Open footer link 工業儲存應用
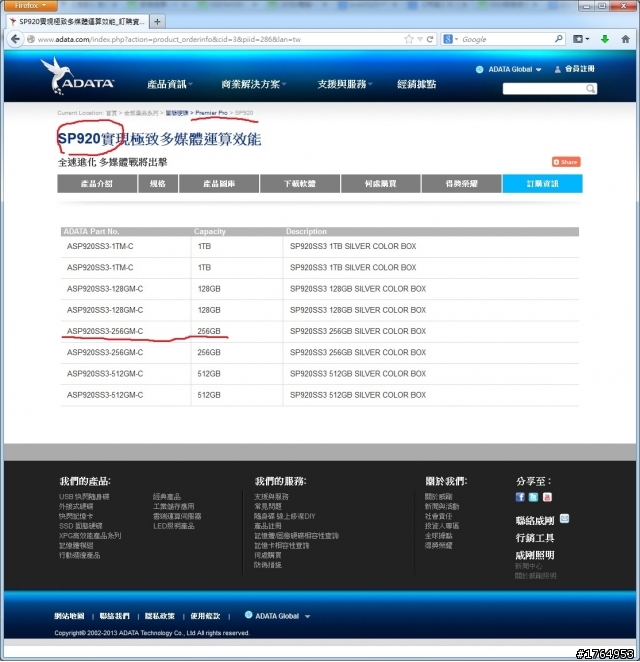Screen dimensions: 640x662 (x=174, y=506)
